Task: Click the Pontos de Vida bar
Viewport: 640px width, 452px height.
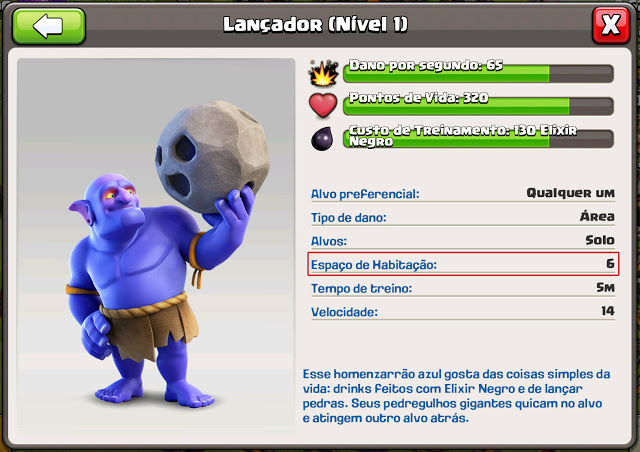Action: tap(478, 106)
